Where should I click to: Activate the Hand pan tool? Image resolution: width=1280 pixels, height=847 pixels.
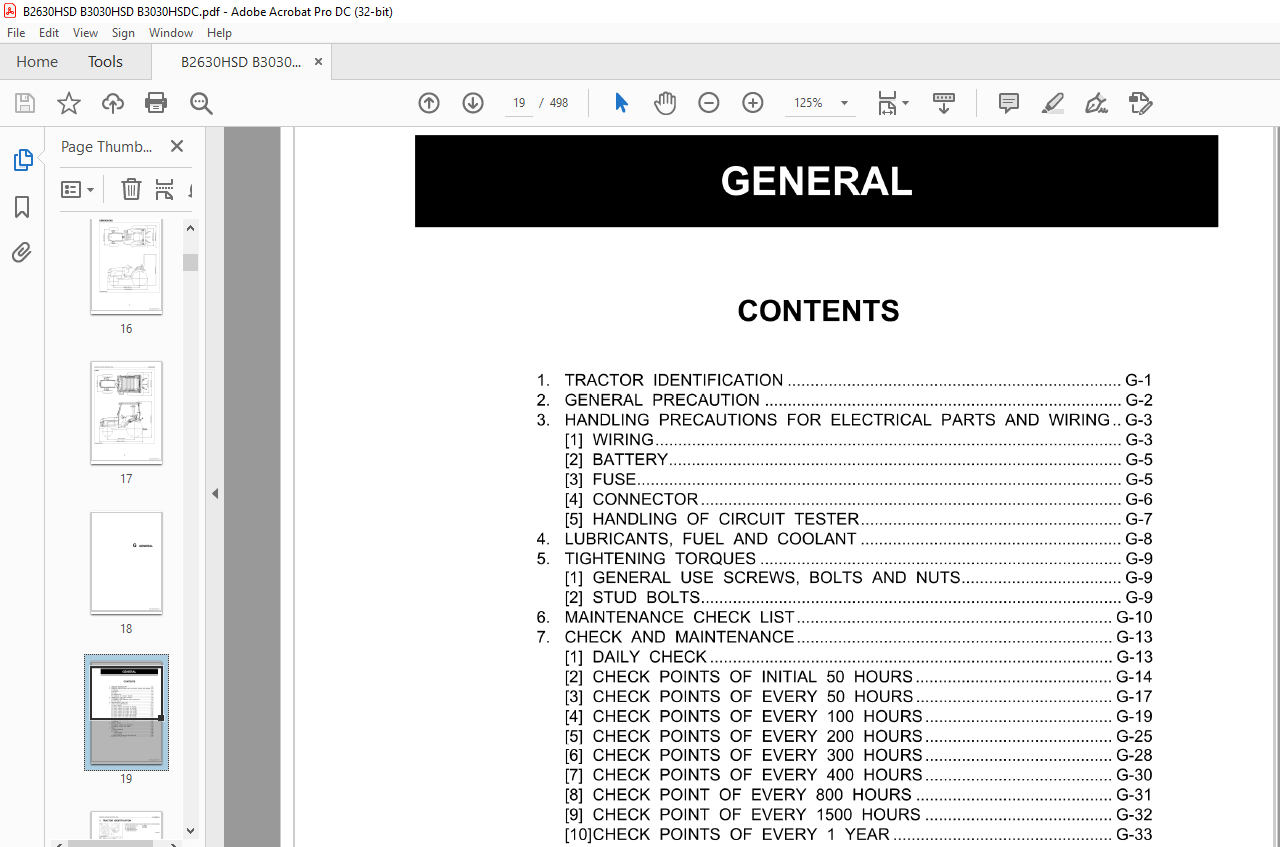tap(665, 103)
